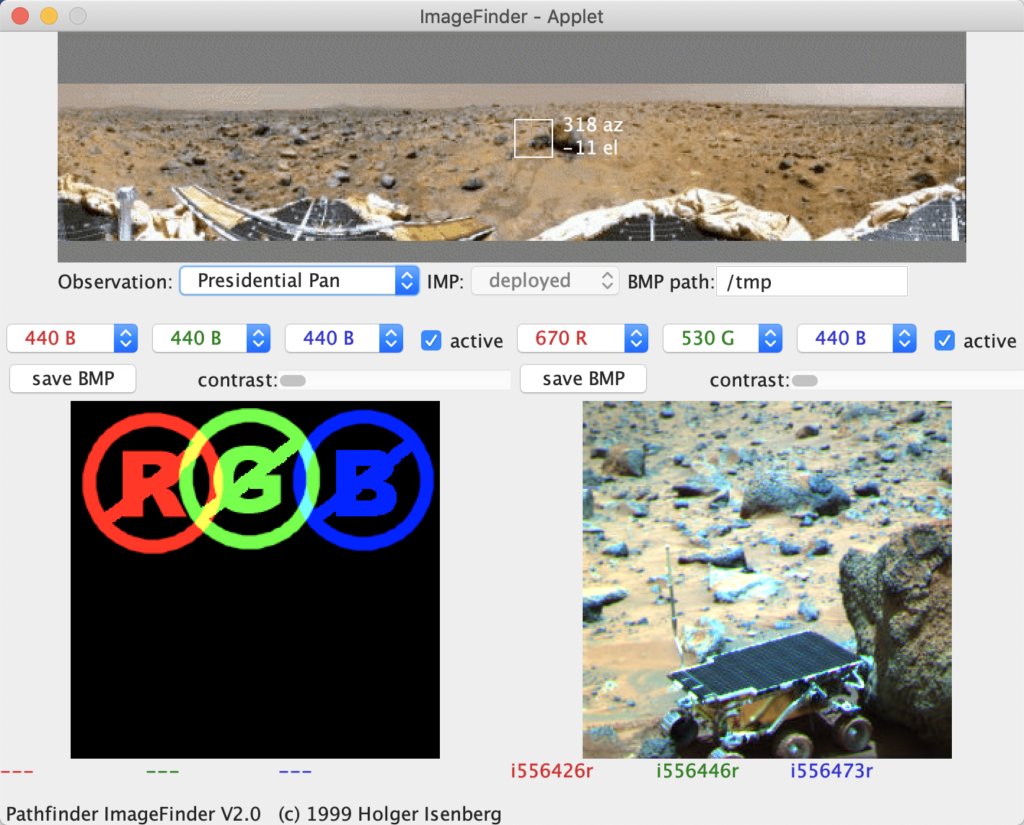Click the white selection box on the panorama
This screenshot has width=1024, height=825.
click(533, 138)
